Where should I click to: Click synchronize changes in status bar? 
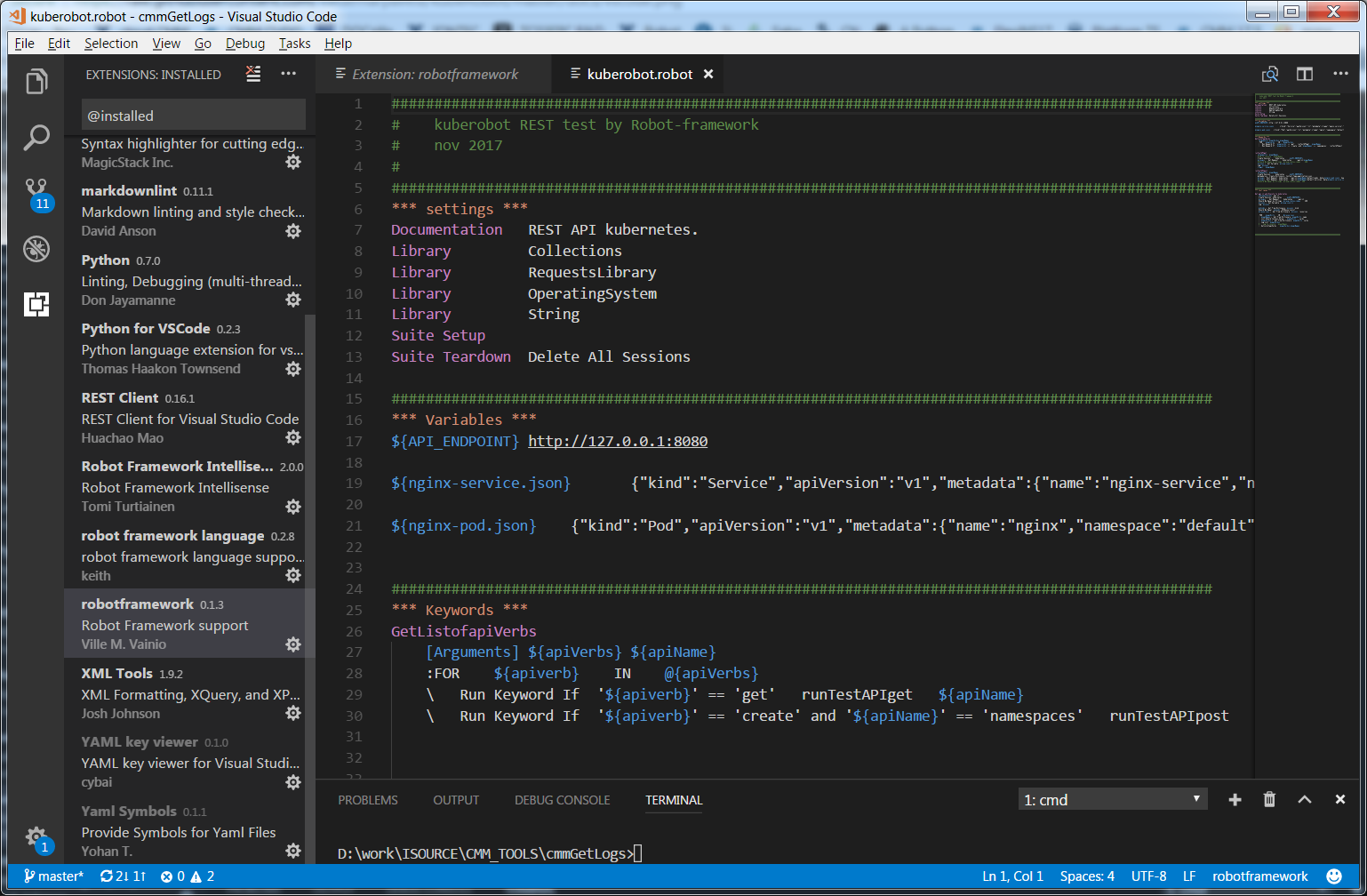[x=123, y=876]
